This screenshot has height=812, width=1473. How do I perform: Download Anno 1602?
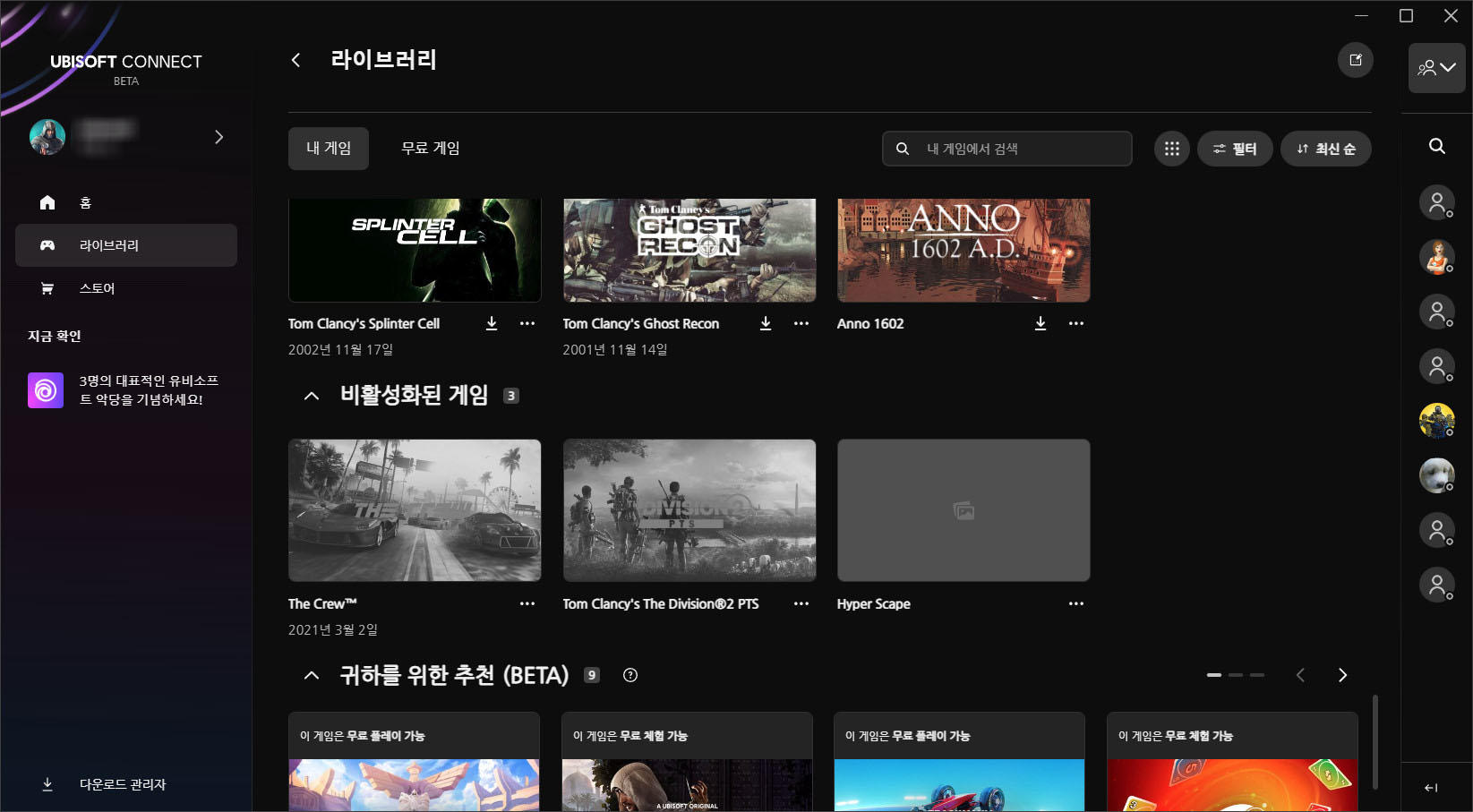(x=1041, y=323)
